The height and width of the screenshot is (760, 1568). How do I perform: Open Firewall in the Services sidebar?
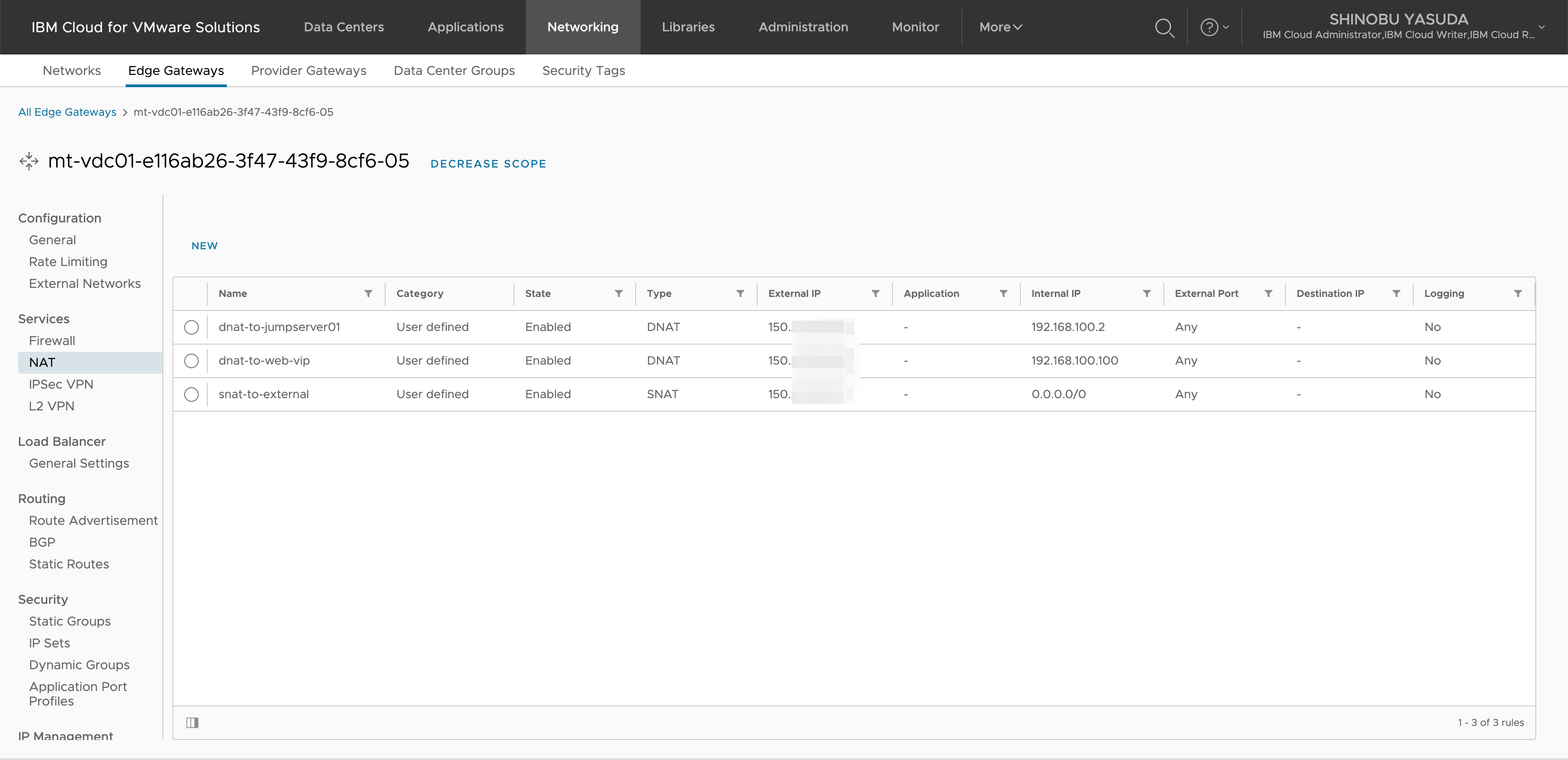pyautogui.click(x=52, y=341)
